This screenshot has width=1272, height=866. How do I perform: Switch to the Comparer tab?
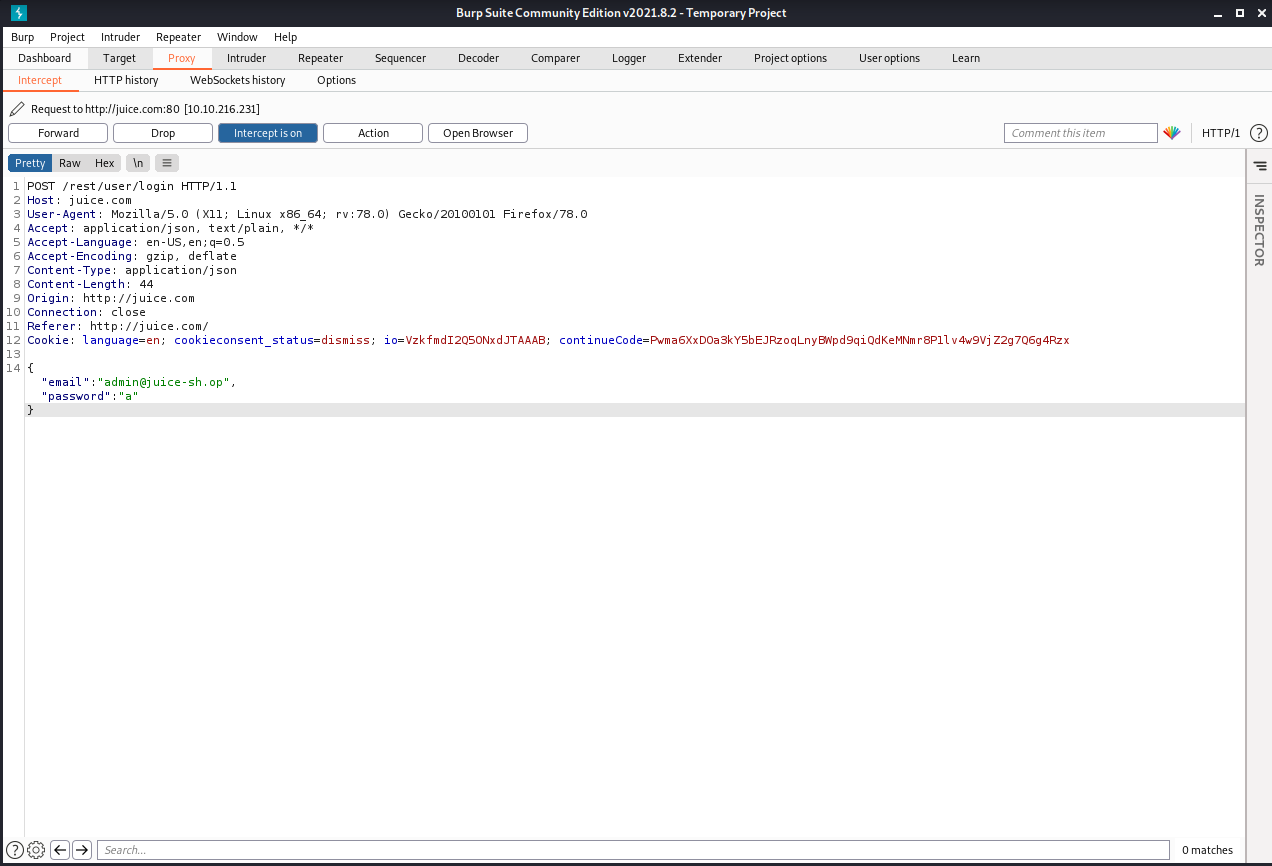[555, 58]
